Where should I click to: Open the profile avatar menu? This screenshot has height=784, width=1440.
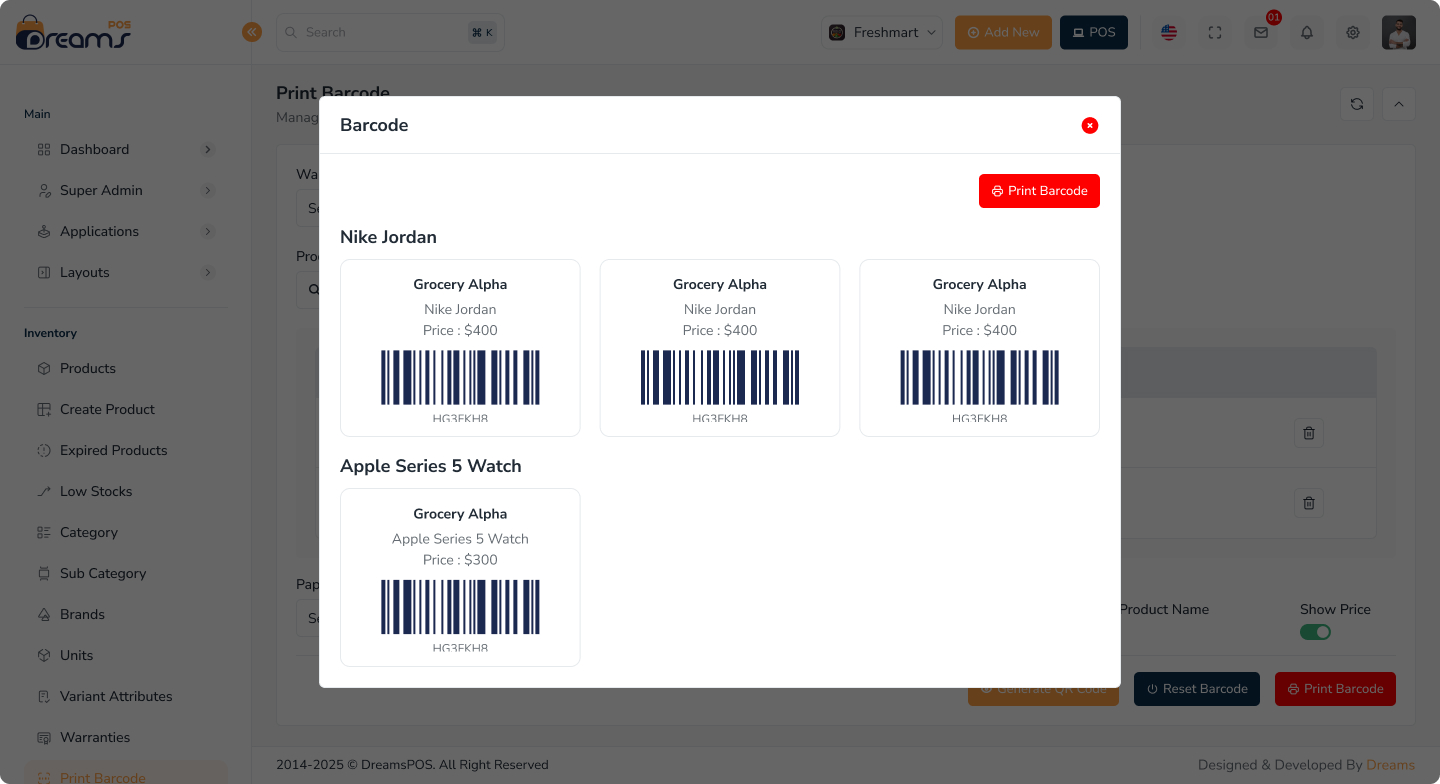pos(1398,32)
